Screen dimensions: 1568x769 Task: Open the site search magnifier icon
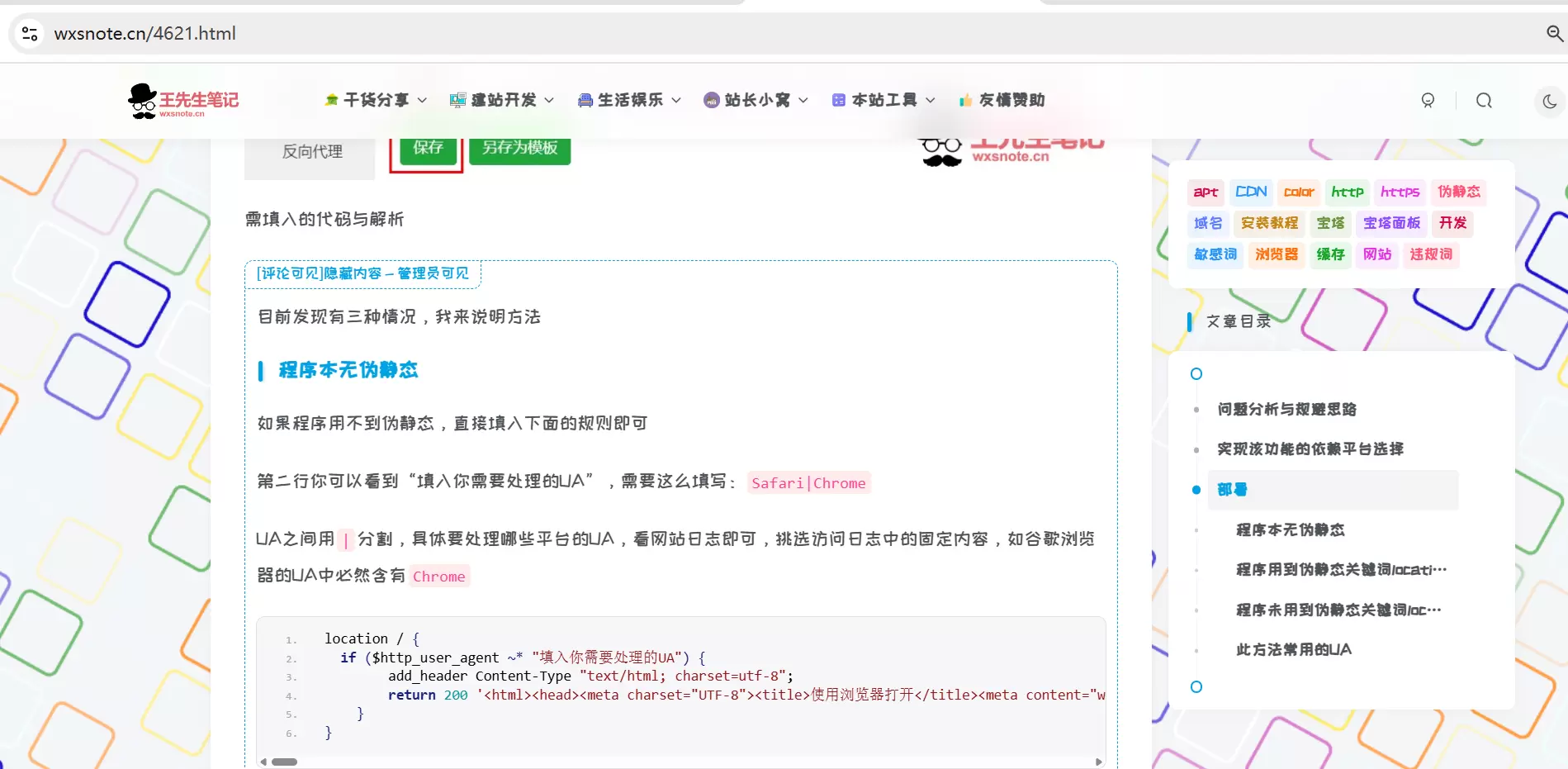[x=1484, y=101]
